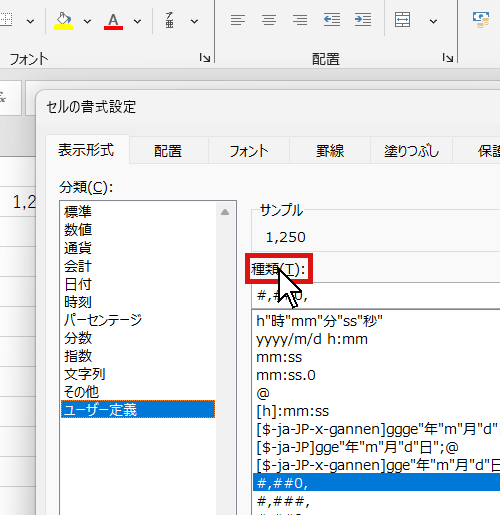
Task: Click the 種類 format code input field
Action: click(376, 296)
